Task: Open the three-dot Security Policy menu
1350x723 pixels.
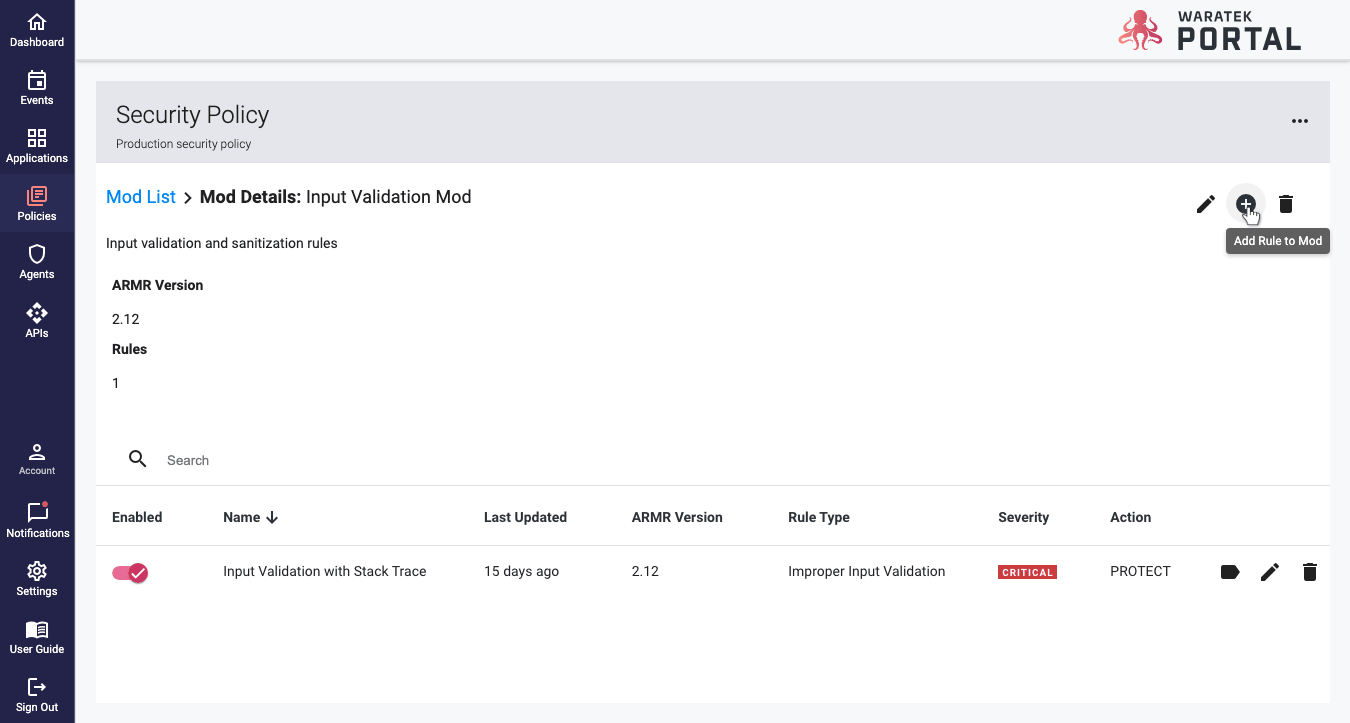Action: tap(1299, 121)
